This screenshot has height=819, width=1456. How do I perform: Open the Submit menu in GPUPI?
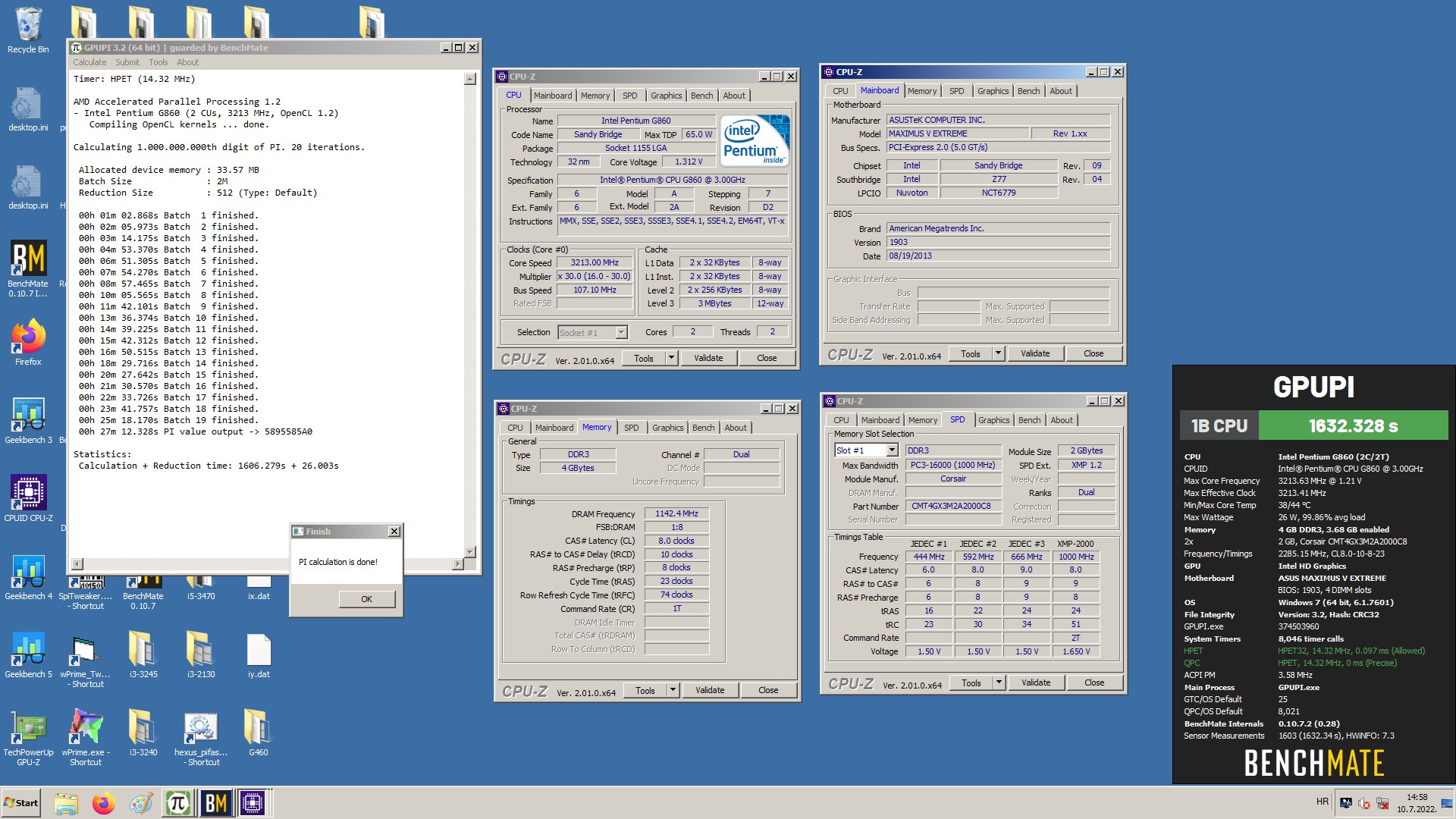(x=127, y=62)
